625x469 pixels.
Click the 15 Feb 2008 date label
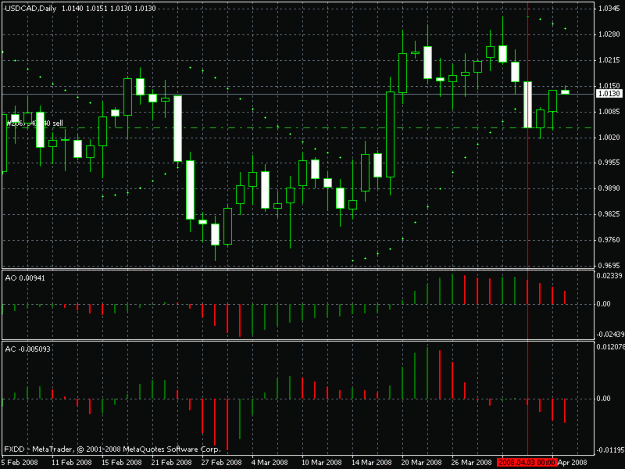pyautogui.click(x=122, y=463)
